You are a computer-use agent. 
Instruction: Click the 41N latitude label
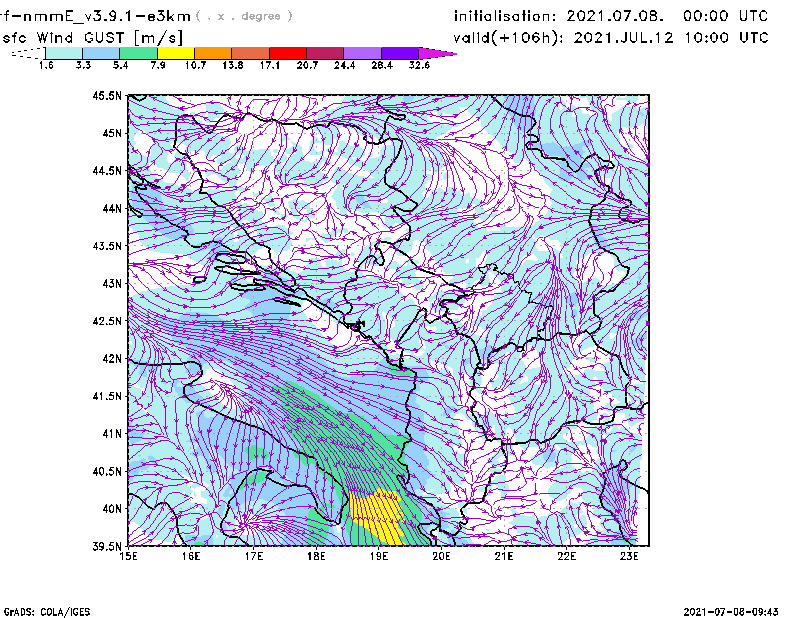click(112, 433)
